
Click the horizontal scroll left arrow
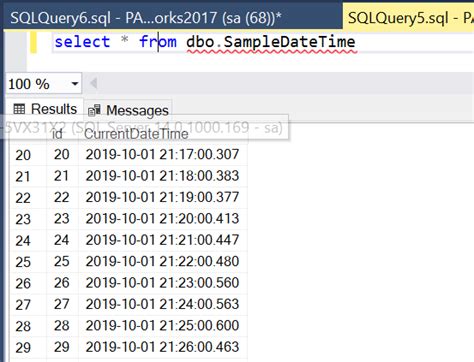[x=94, y=83]
